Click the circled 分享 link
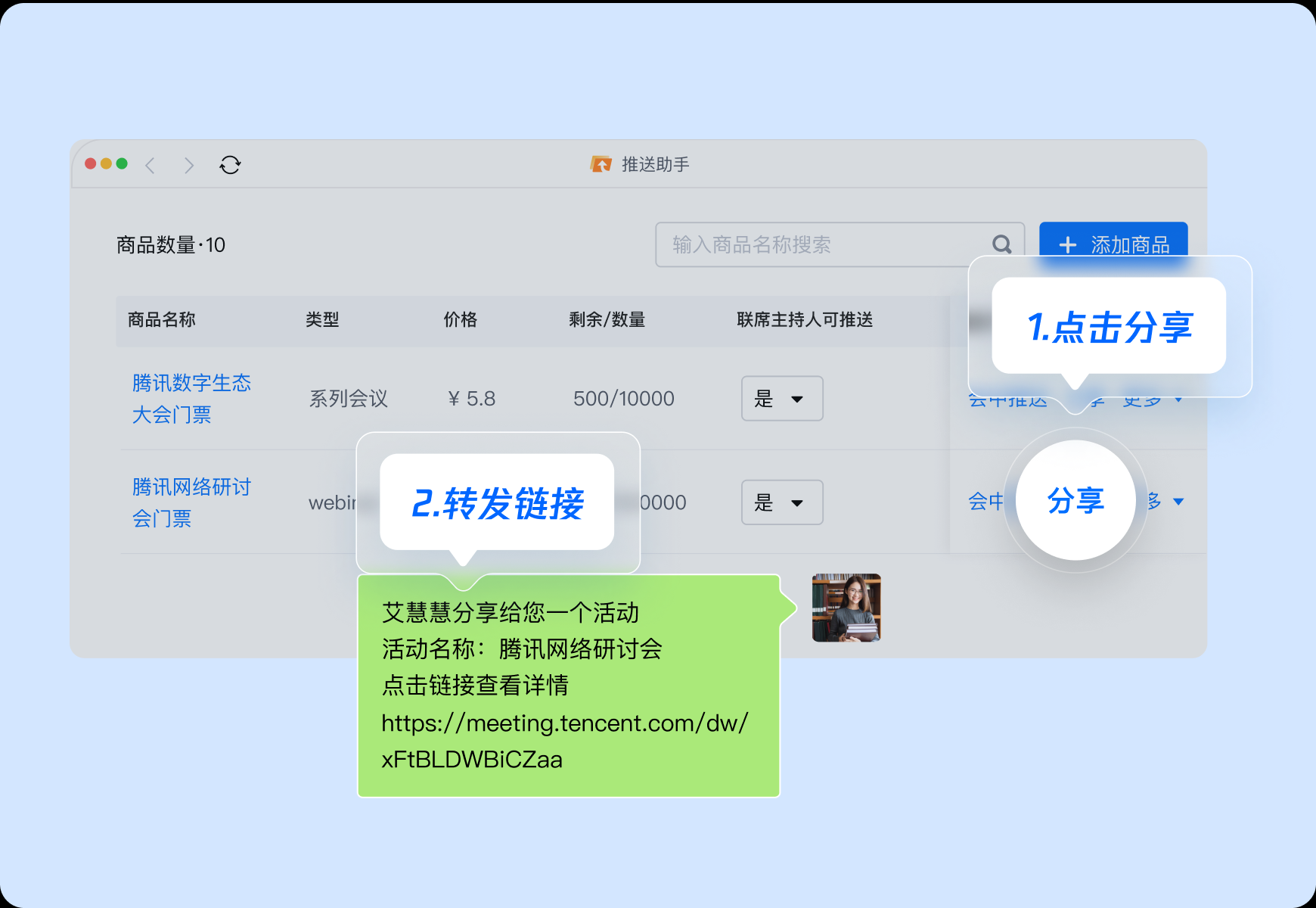Viewport: 1316px width, 908px height. tap(1075, 501)
